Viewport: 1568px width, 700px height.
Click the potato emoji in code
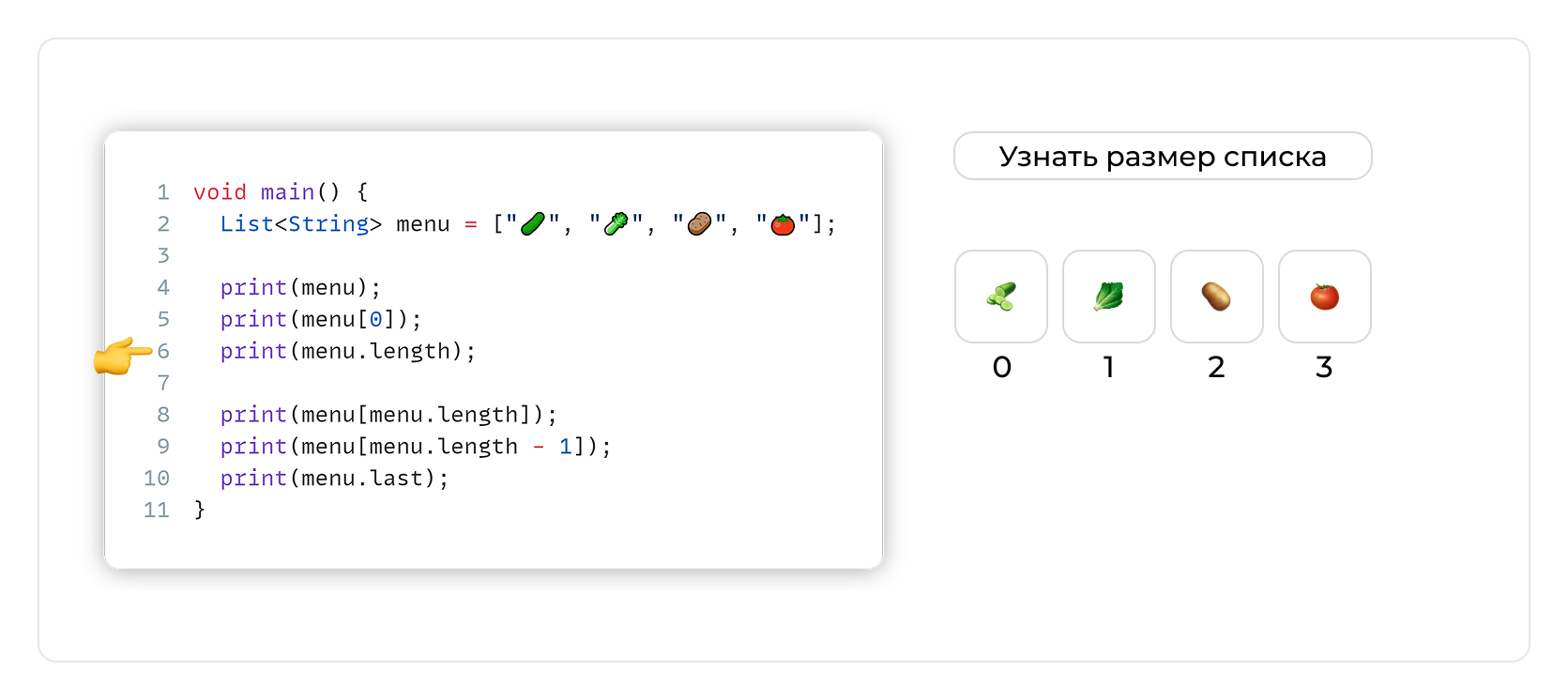699,224
